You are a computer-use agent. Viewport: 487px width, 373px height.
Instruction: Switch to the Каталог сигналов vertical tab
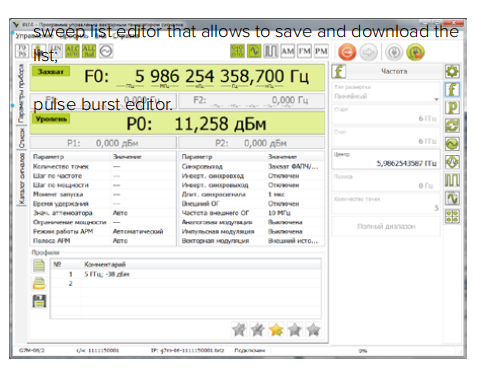point(21,178)
